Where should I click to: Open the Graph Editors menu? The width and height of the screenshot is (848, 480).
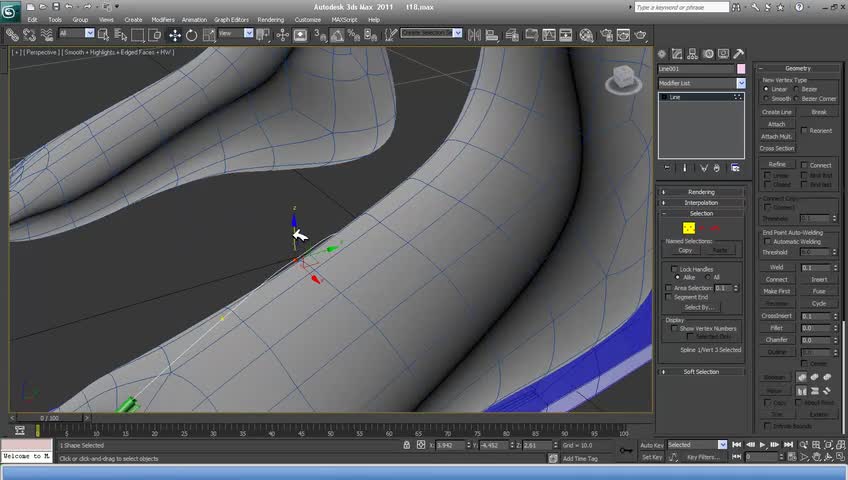pos(230,19)
